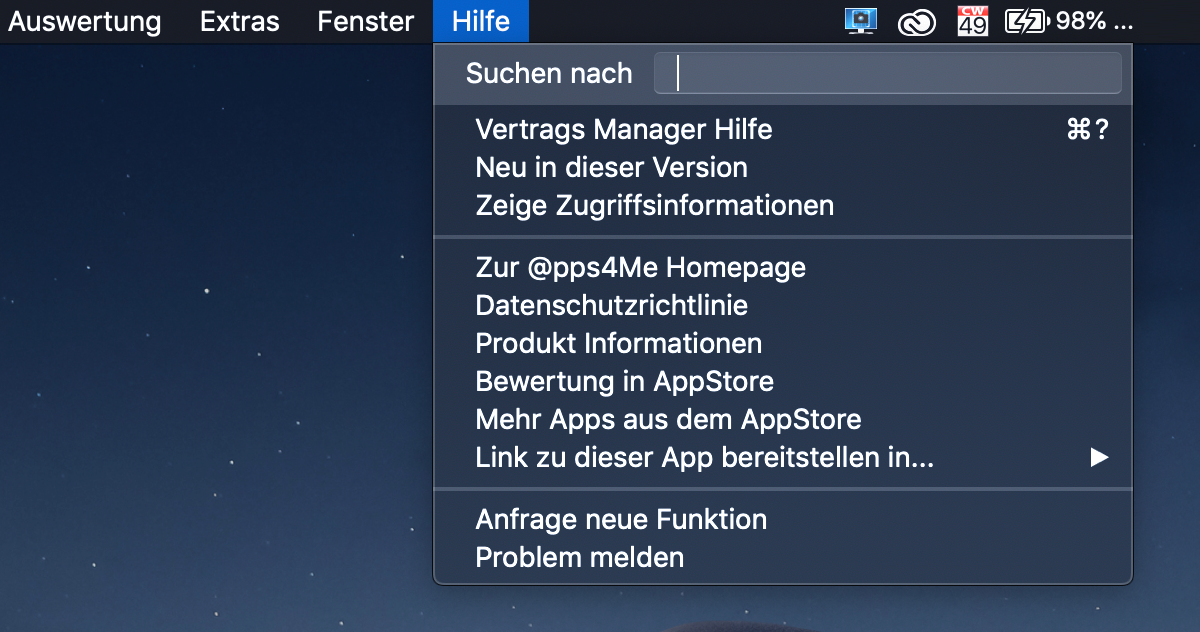The width and height of the screenshot is (1200, 632).
Task: Open the Auswertung menu
Action: (85, 21)
